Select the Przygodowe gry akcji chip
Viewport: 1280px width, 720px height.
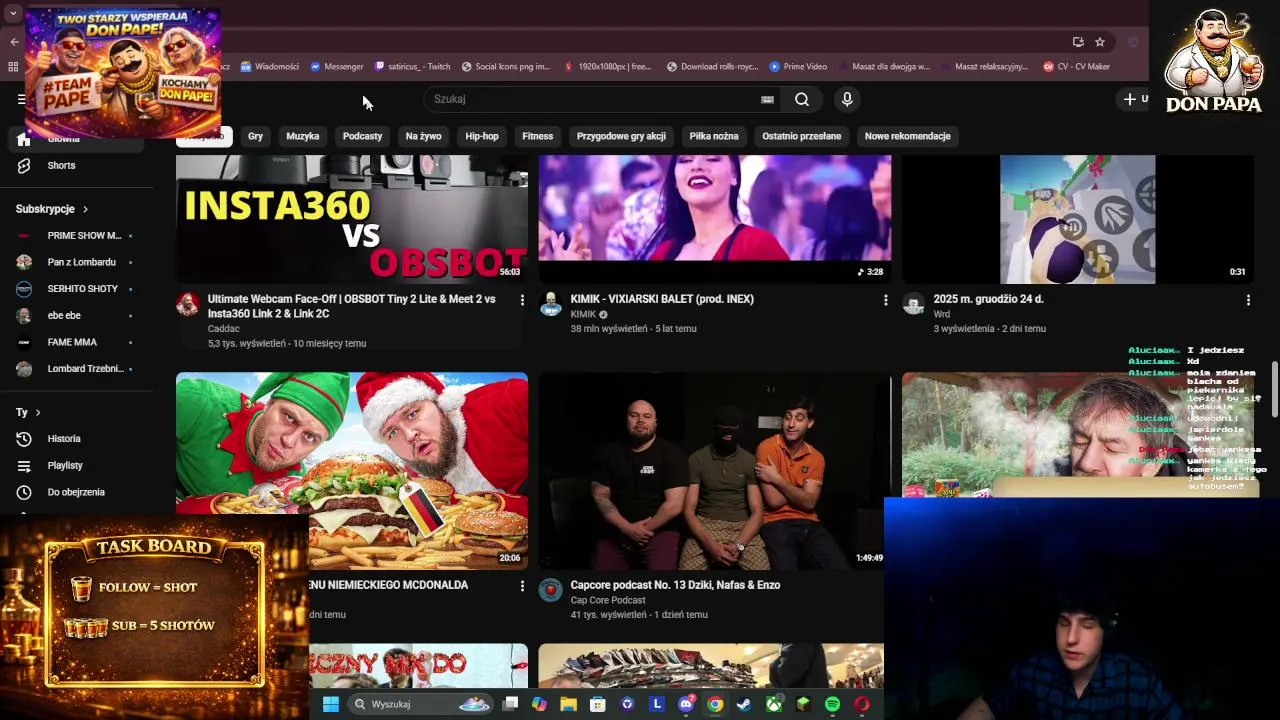(621, 136)
